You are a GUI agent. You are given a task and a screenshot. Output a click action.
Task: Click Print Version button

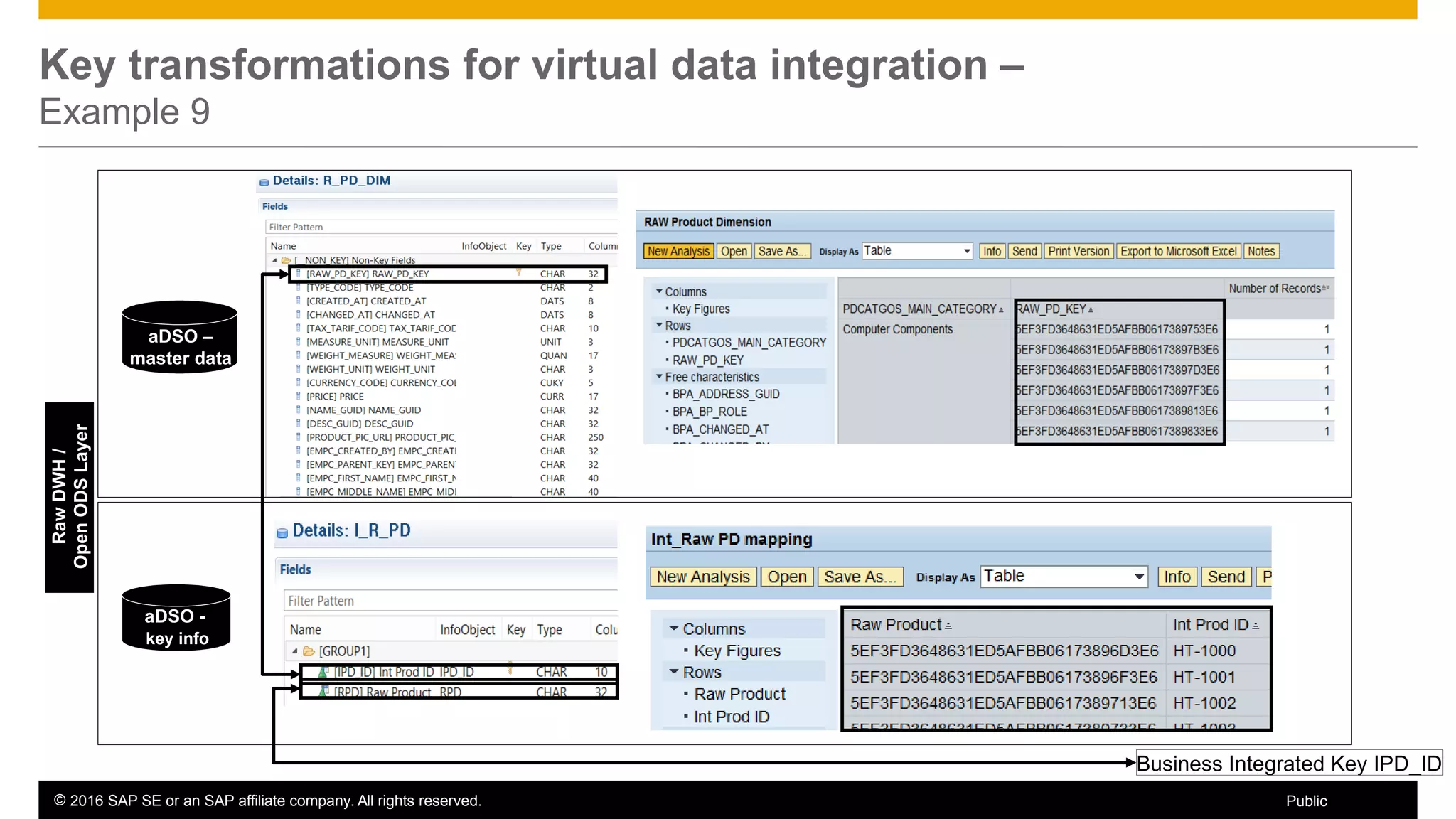[x=1078, y=251]
